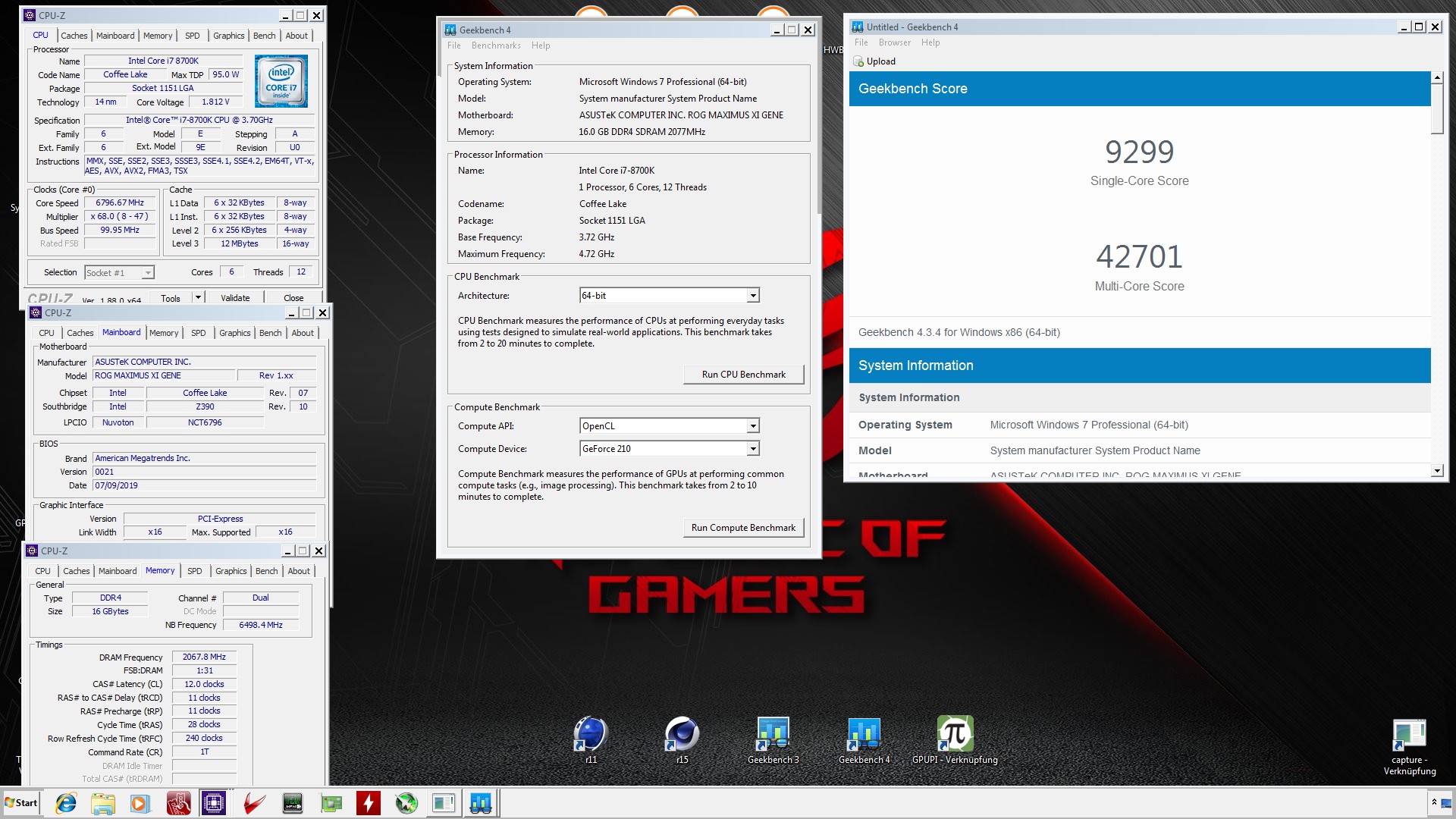Screen dimensions: 1456x819
Task: Click the 42701 multi-core score
Action: click(x=1139, y=257)
